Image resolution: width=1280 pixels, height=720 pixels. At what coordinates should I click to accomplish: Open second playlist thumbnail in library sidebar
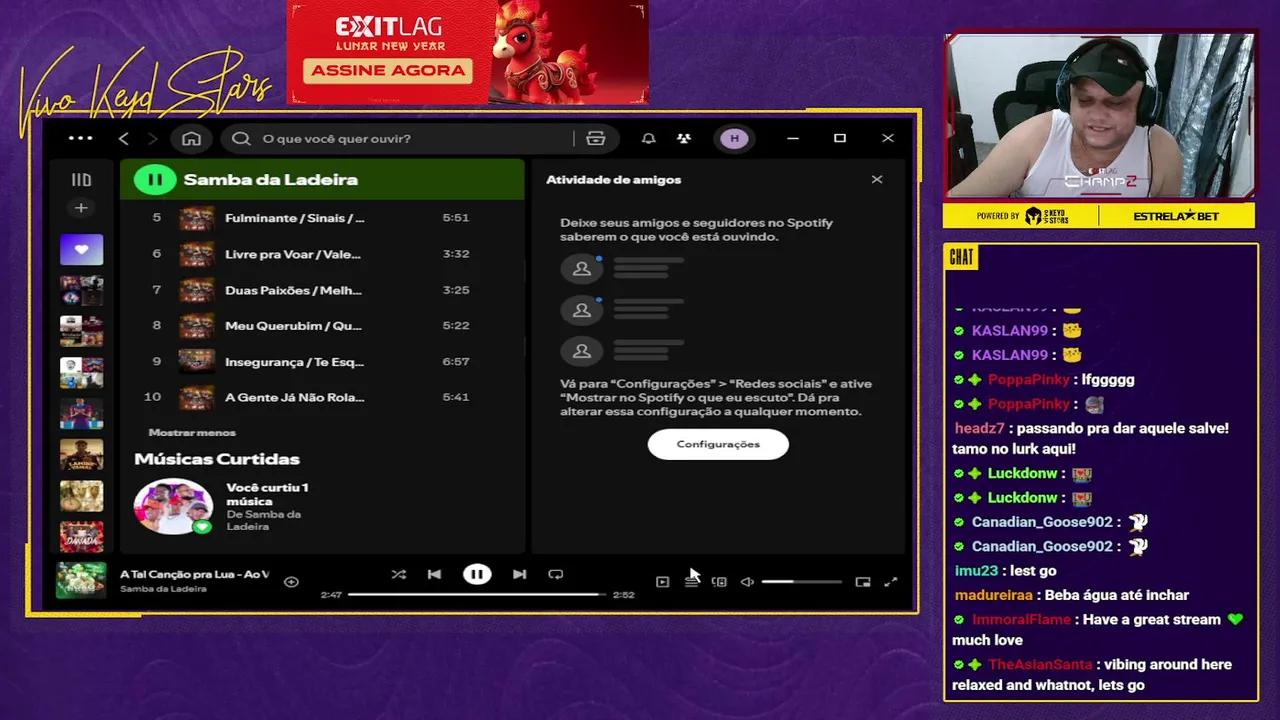(81, 290)
